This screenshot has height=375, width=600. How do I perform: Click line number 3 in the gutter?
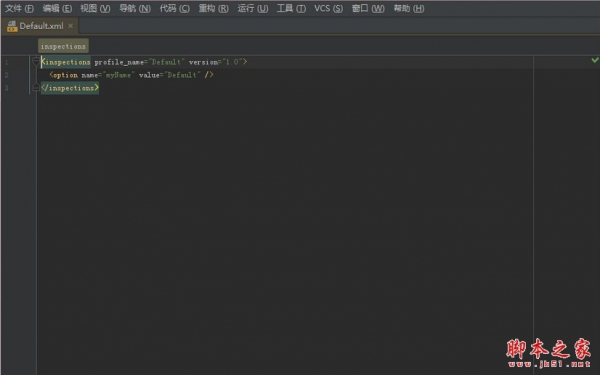(x=7, y=88)
